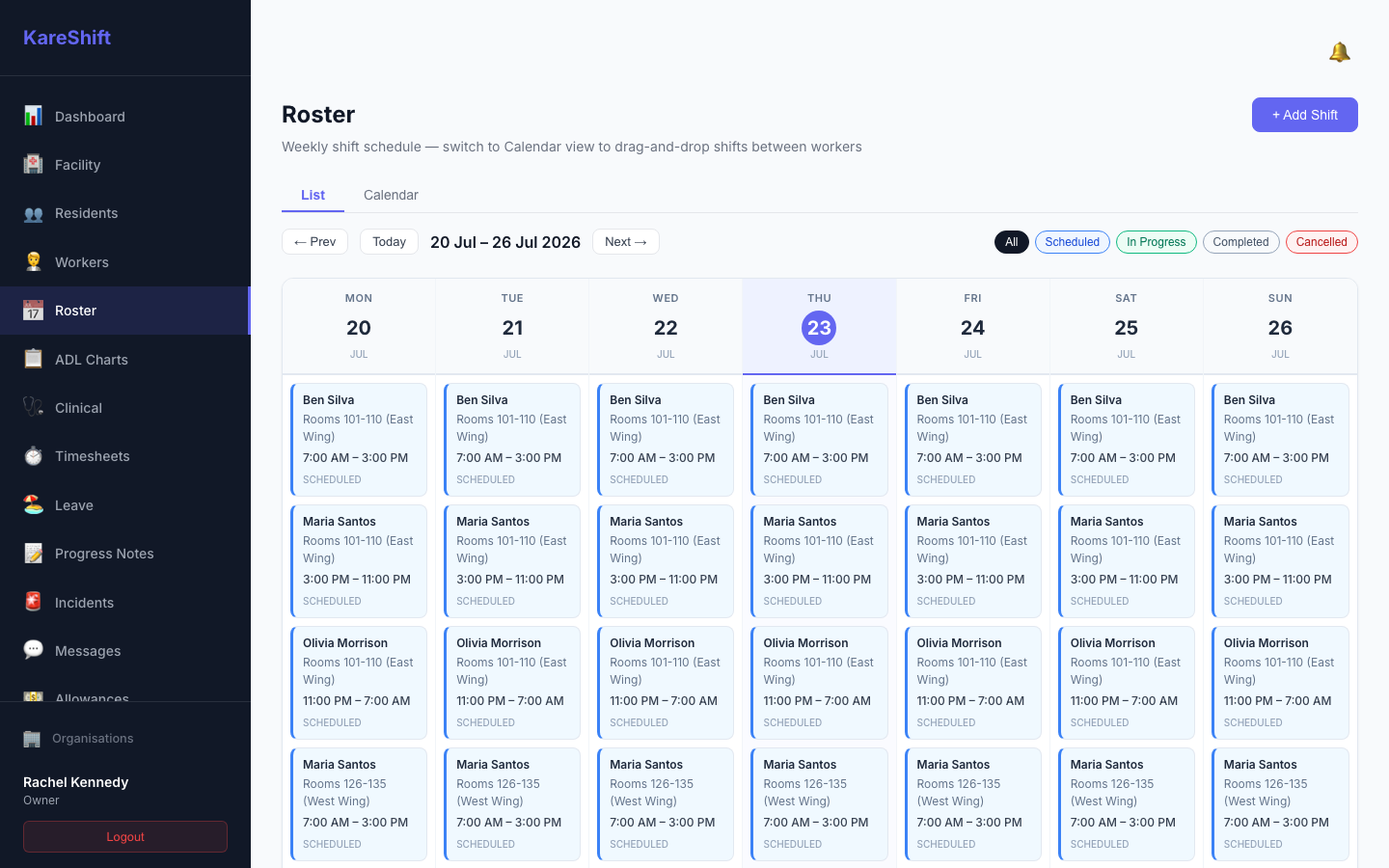The height and width of the screenshot is (868, 1389).
Task: Open the Dashboard menu item
Action: coord(125,117)
